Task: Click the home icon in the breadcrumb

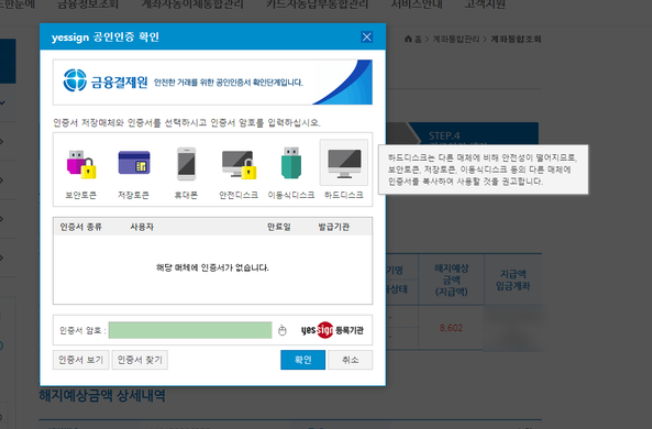Action: (408, 39)
